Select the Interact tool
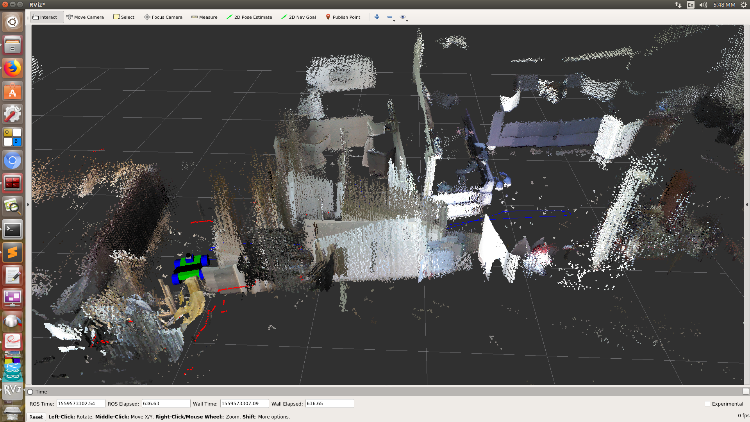750x422 pixels. pos(44,17)
